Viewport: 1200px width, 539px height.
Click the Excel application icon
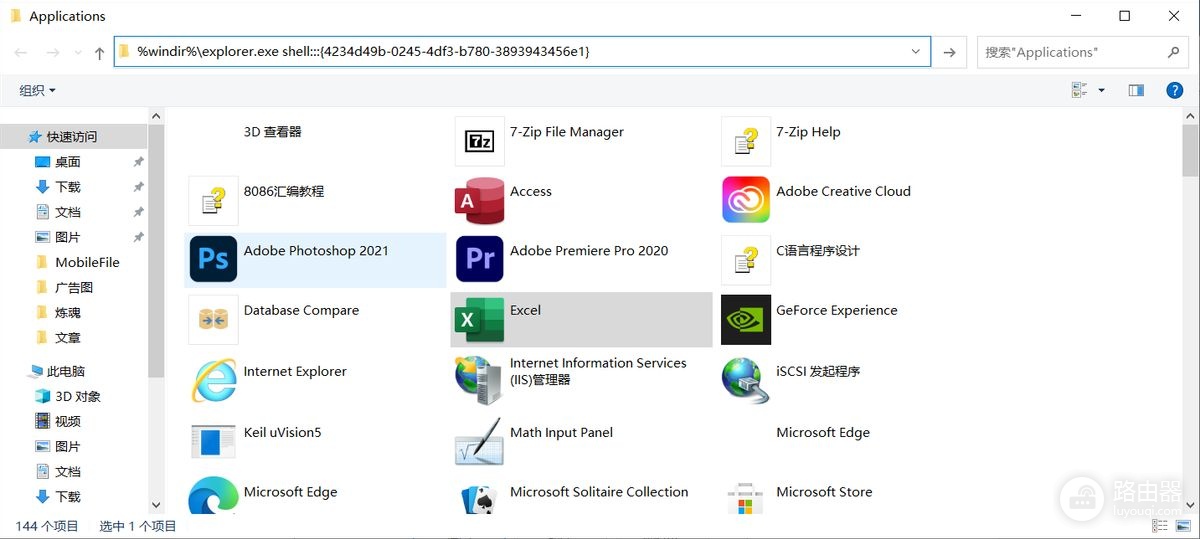click(x=480, y=320)
